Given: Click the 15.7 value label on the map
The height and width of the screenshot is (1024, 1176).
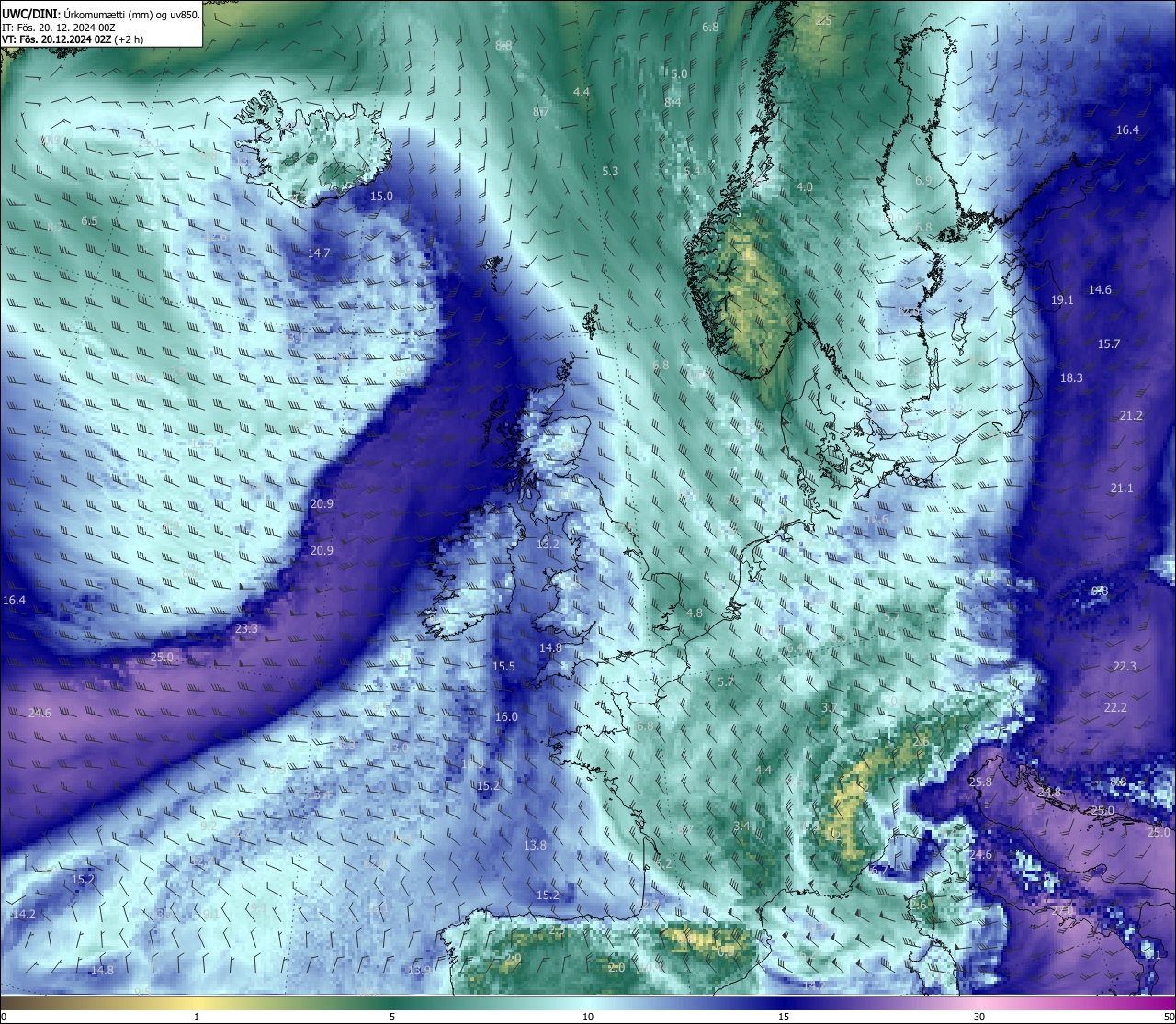Looking at the screenshot, I should pos(1109,344).
